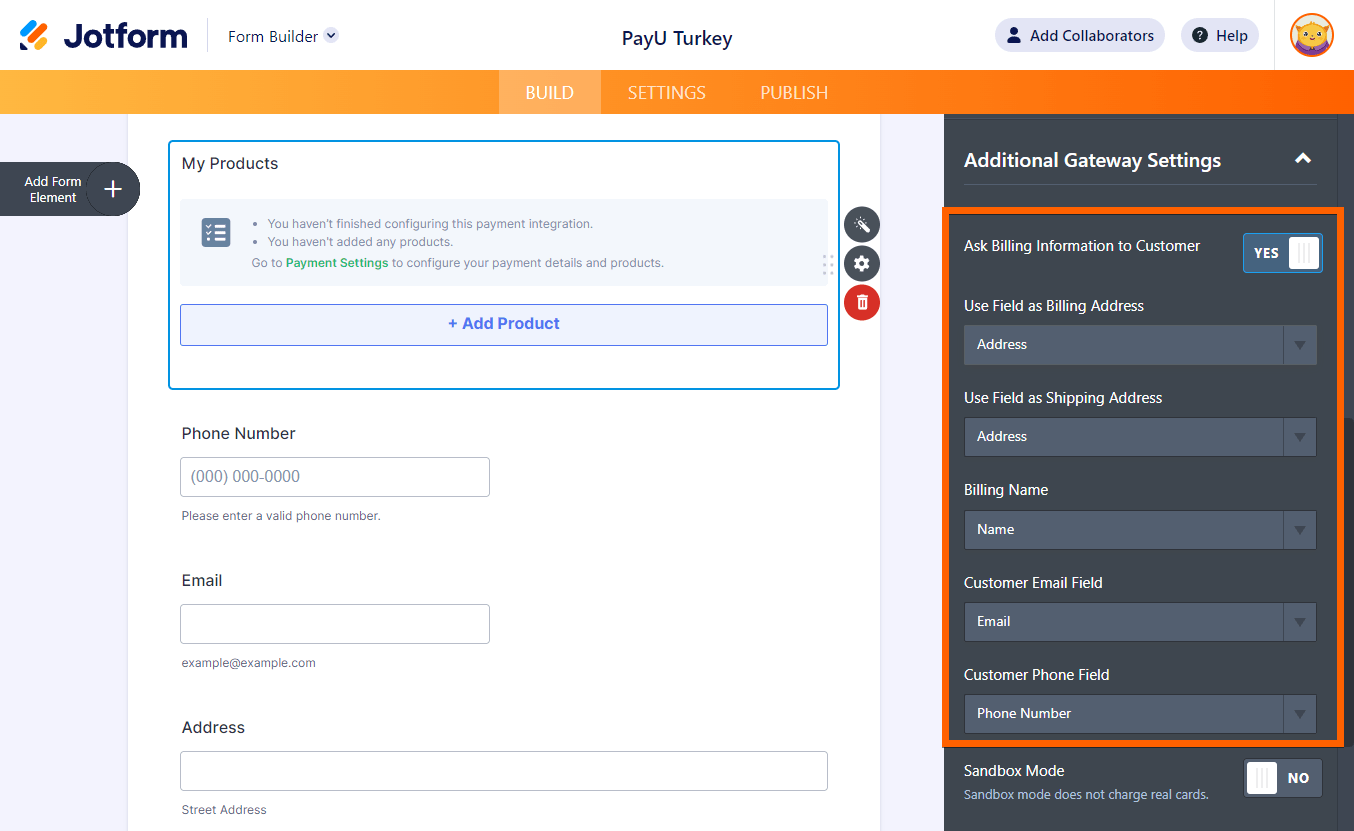
Task: Switch to the SETTINGS tab
Action: (x=667, y=92)
